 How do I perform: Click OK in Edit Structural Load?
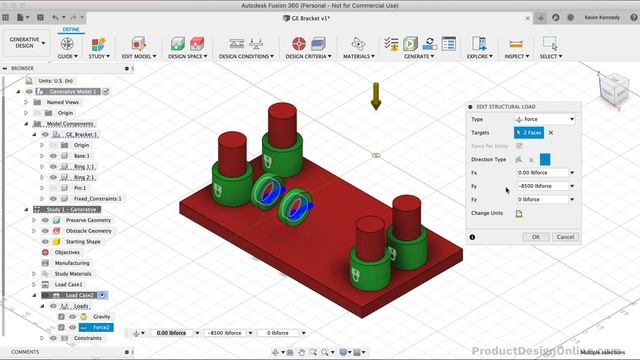(536, 237)
